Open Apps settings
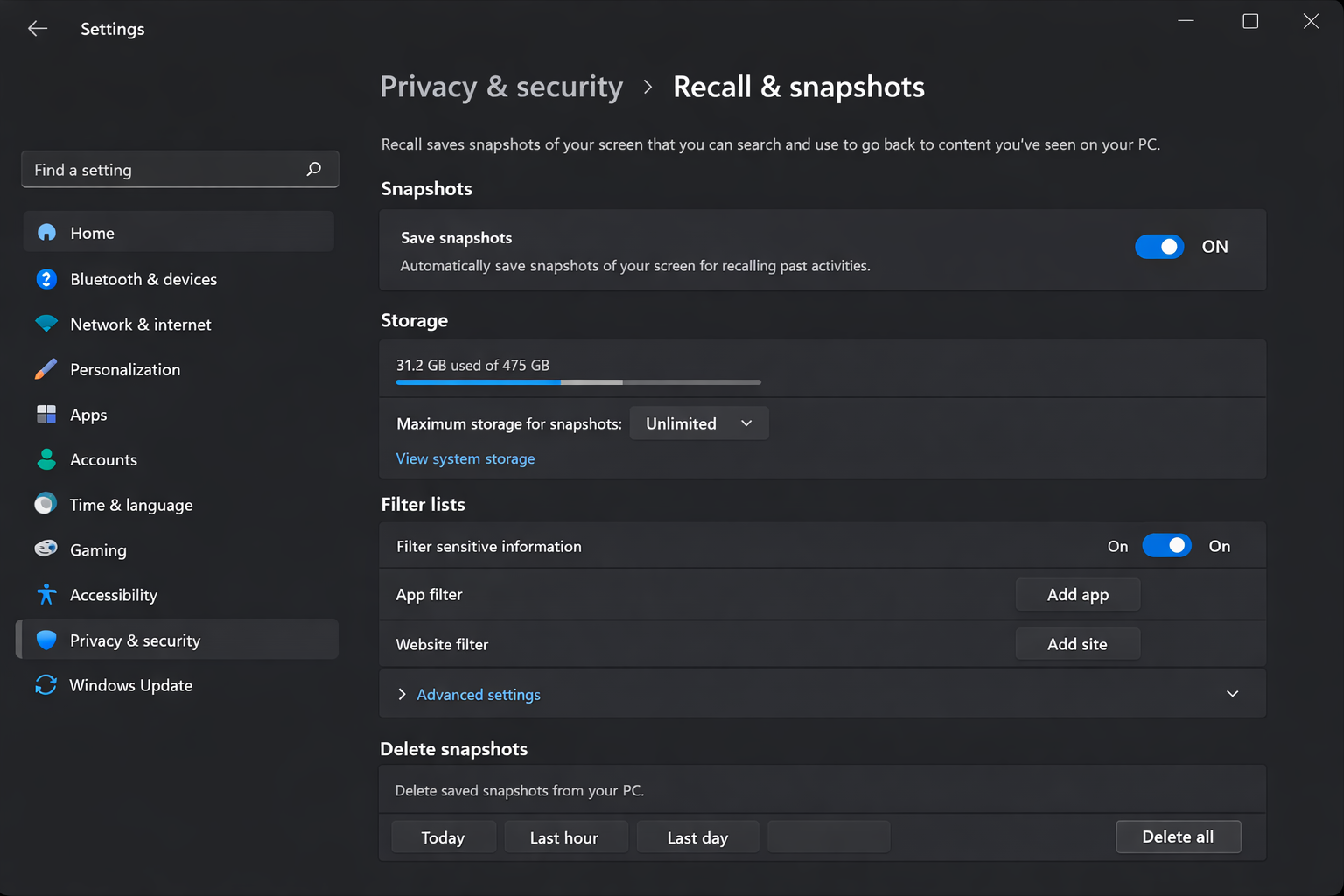Screen dimensions: 1344x896 [178, 415]
